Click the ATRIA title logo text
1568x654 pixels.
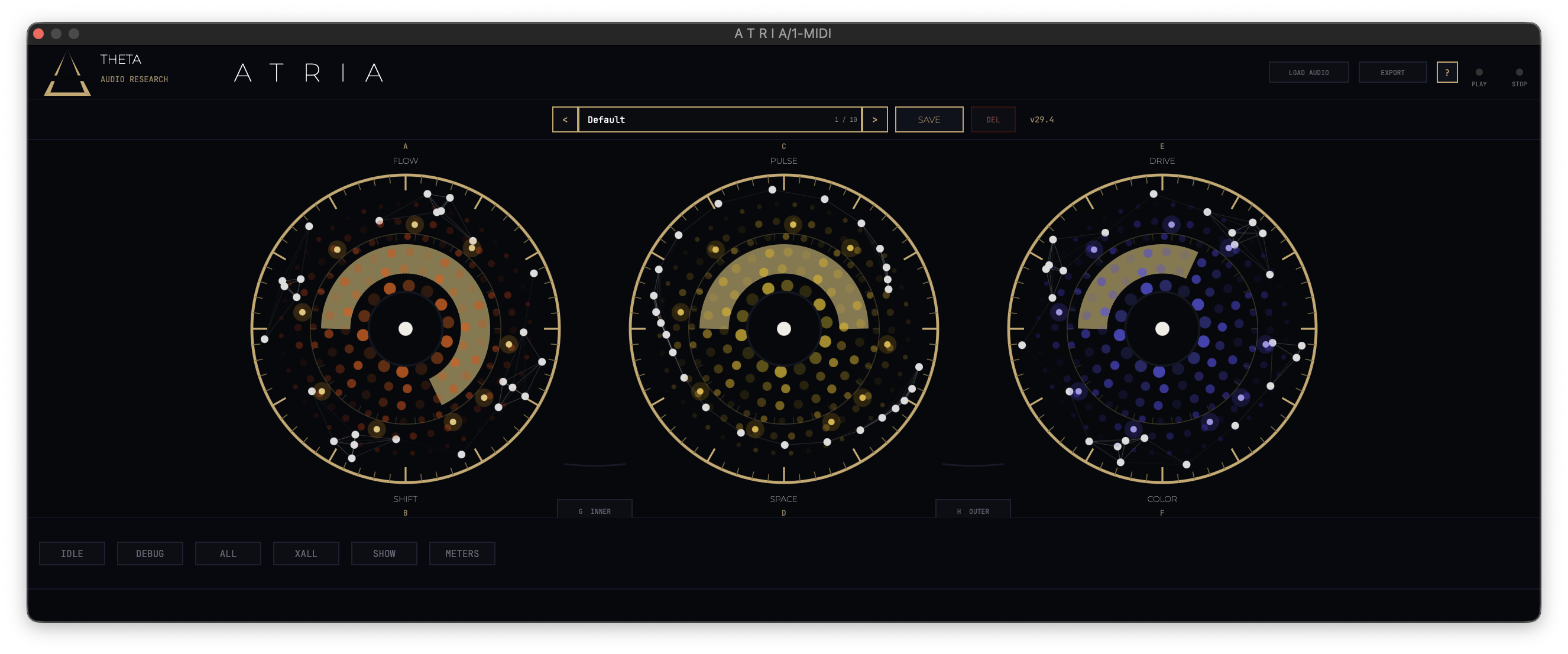(309, 73)
